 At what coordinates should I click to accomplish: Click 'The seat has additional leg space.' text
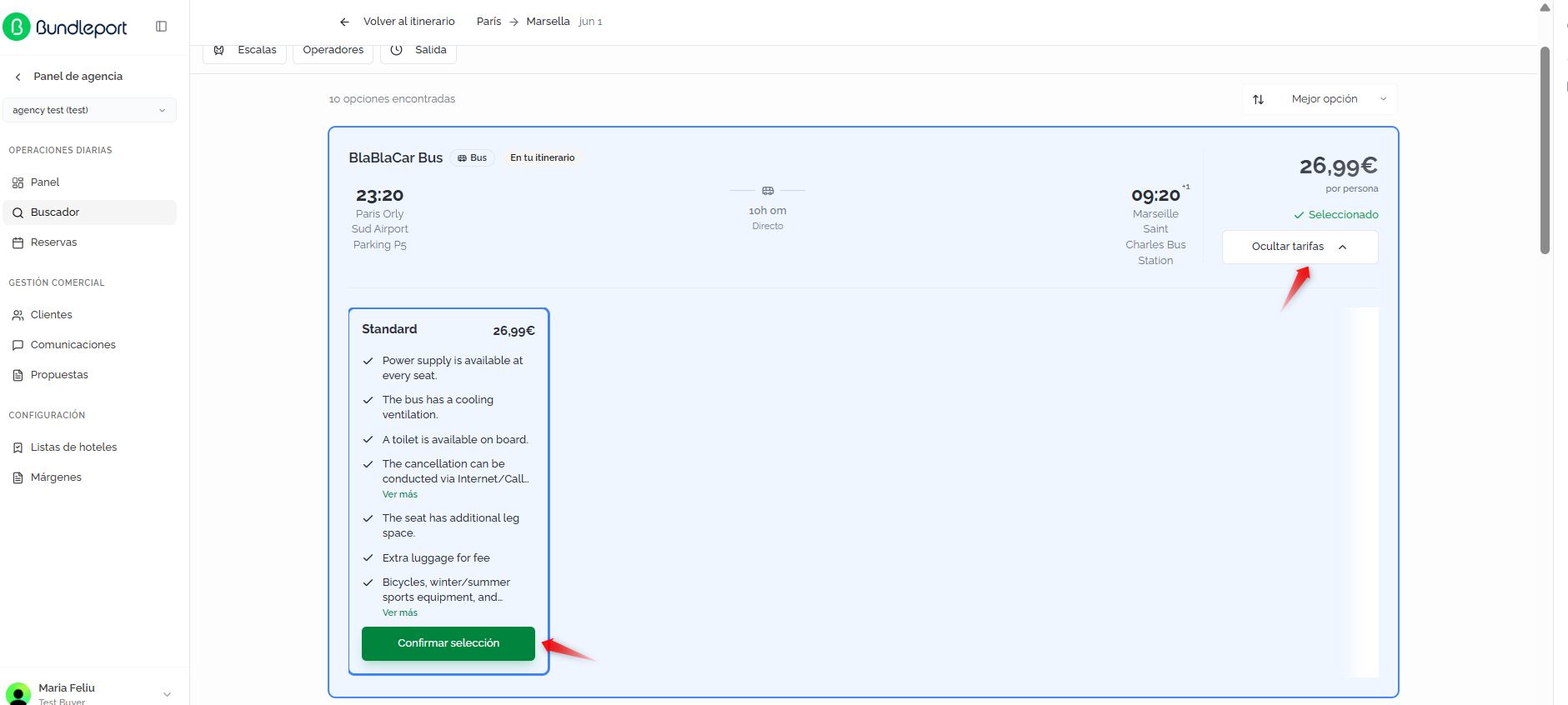coord(451,526)
